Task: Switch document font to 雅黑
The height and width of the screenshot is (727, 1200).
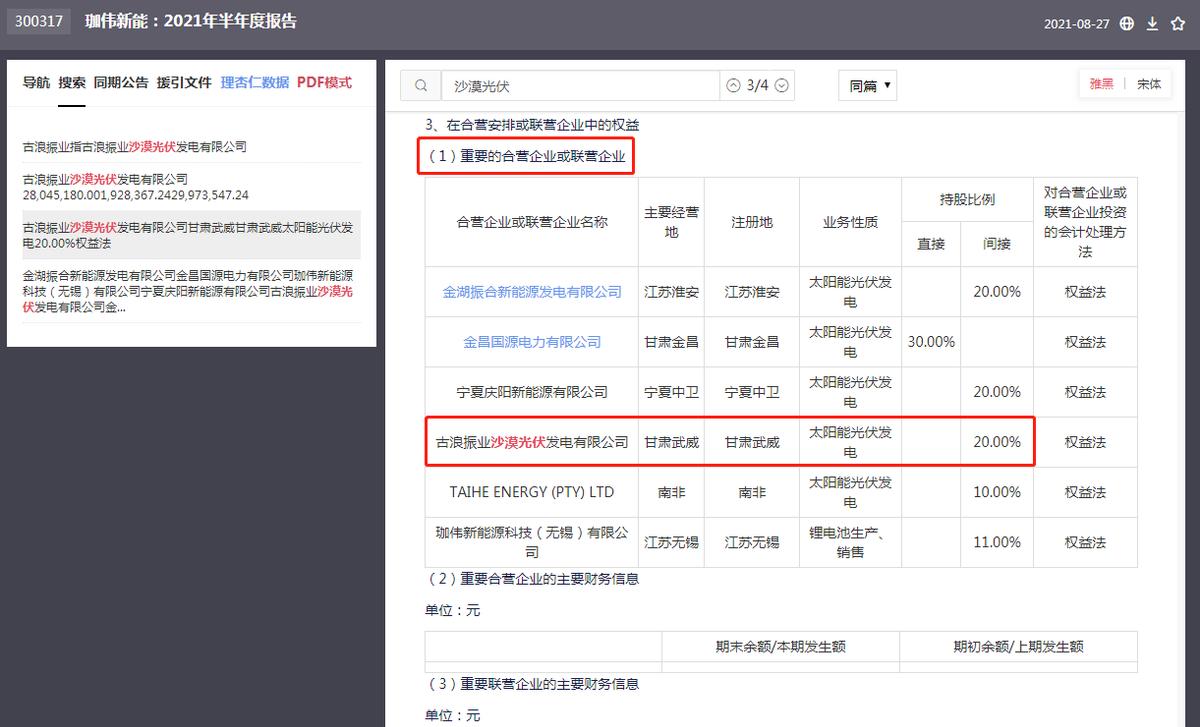Action: point(1100,83)
